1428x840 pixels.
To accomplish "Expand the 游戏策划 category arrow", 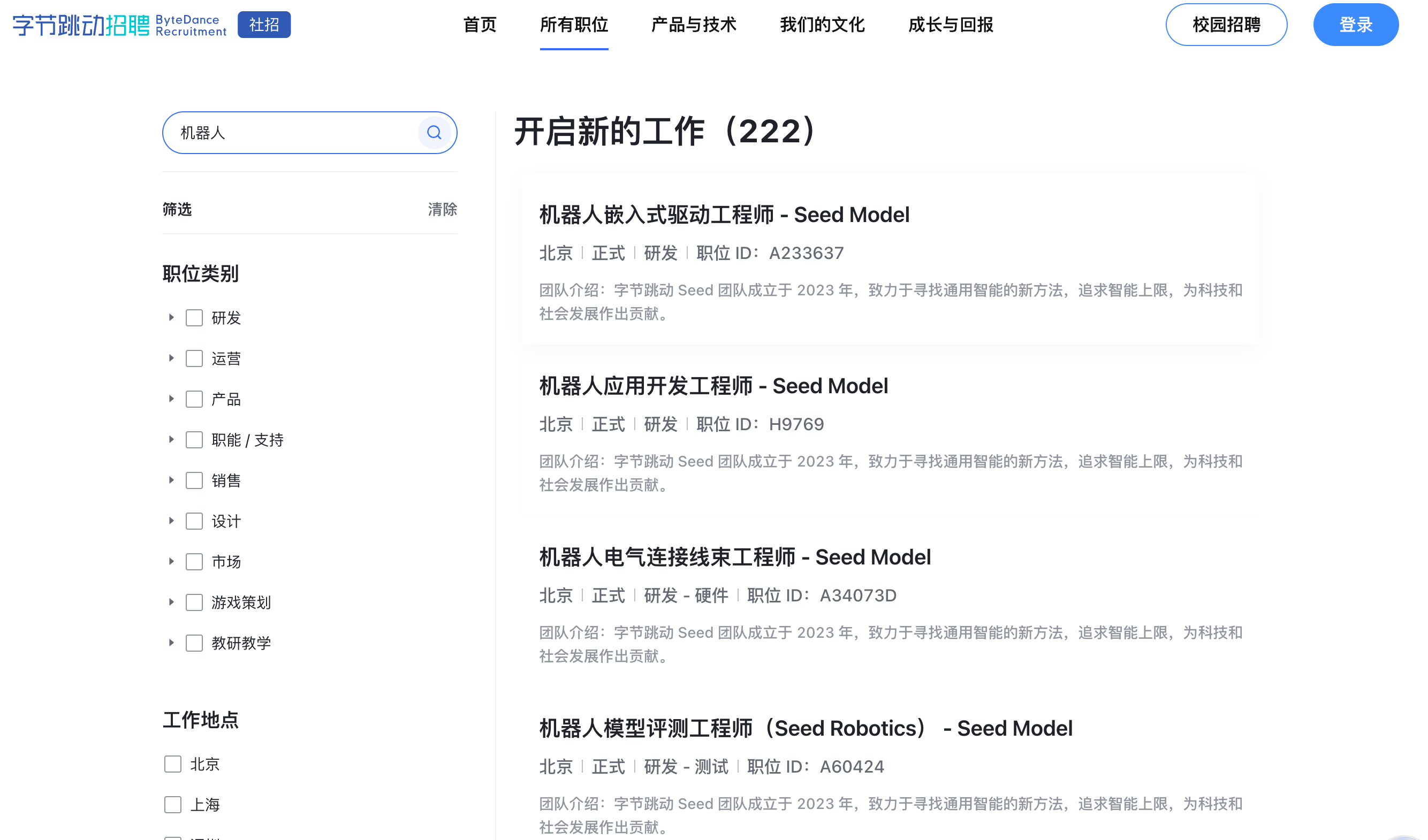I will pos(171,602).
